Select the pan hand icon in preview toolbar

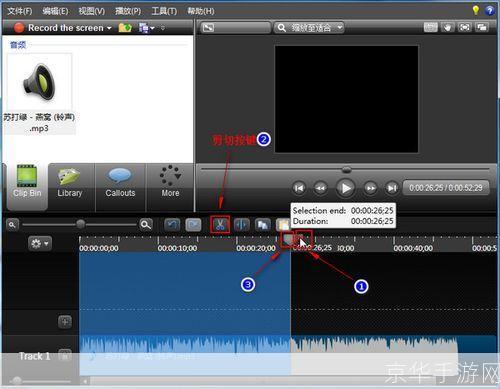[448, 27]
